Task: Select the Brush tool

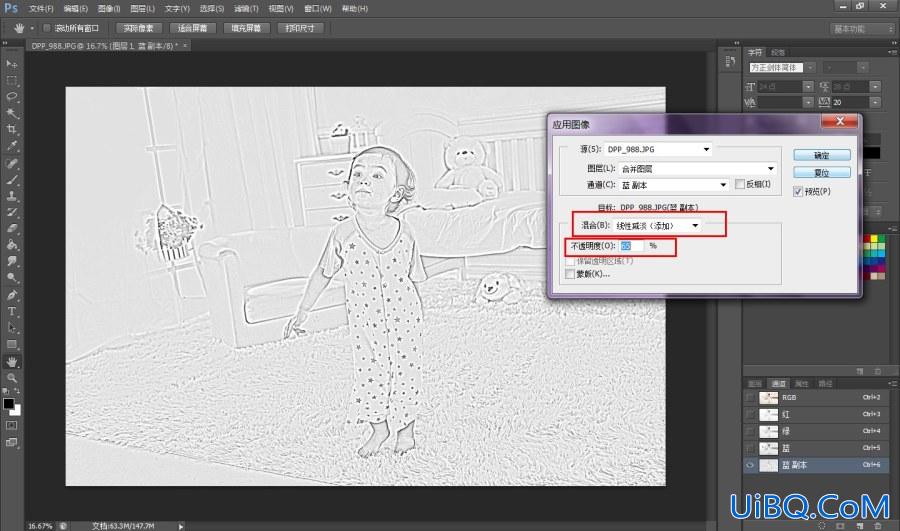Action: click(x=11, y=180)
